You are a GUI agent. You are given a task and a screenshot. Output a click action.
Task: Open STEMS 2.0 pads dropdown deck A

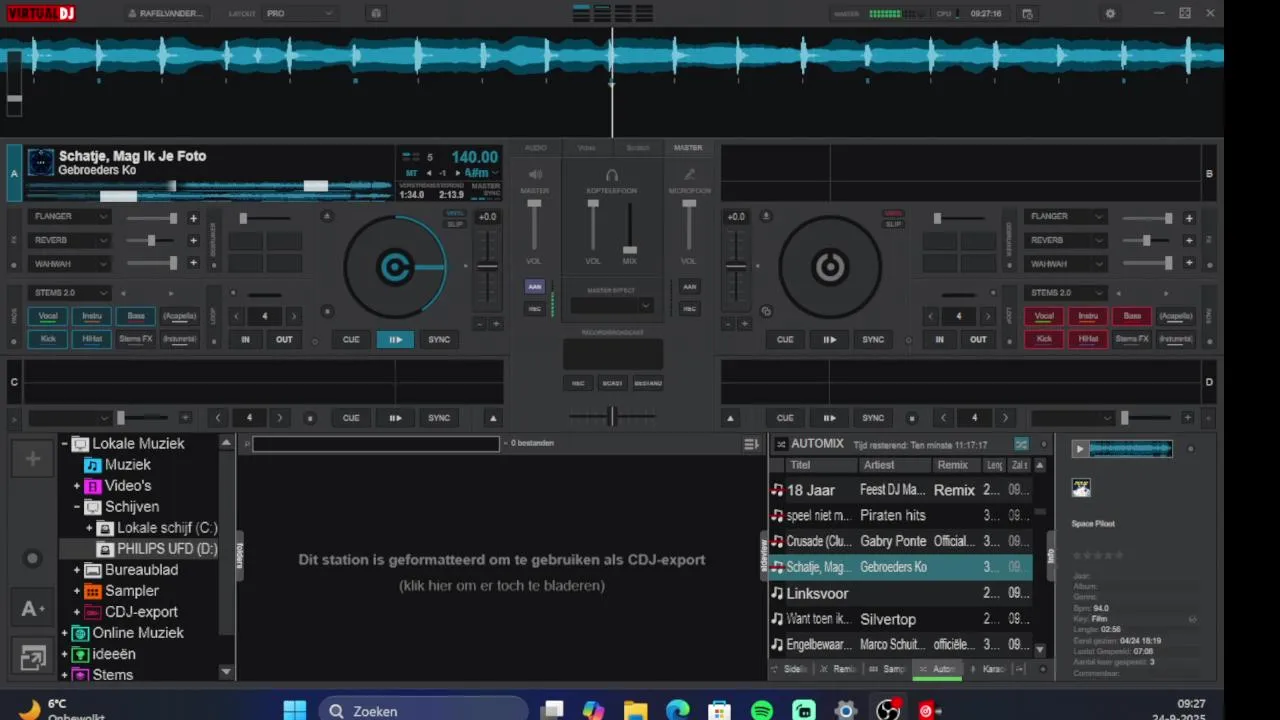[x=70, y=293]
